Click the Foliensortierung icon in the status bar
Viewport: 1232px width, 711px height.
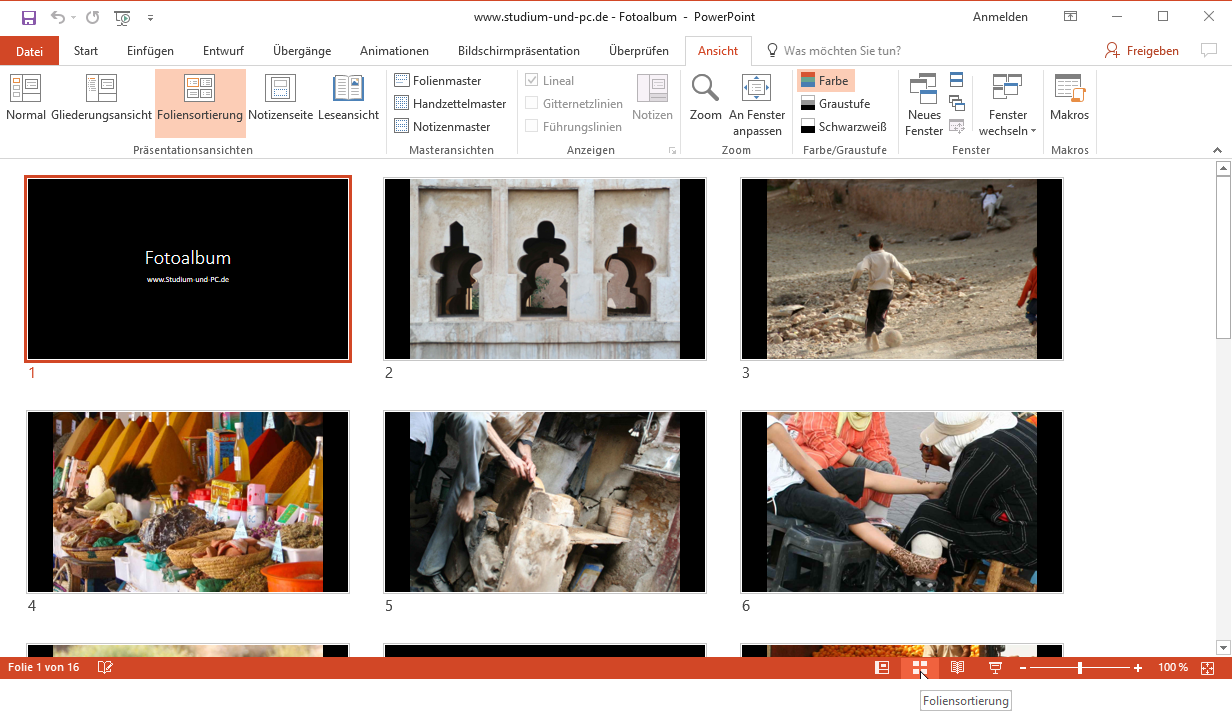click(x=920, y=667)
